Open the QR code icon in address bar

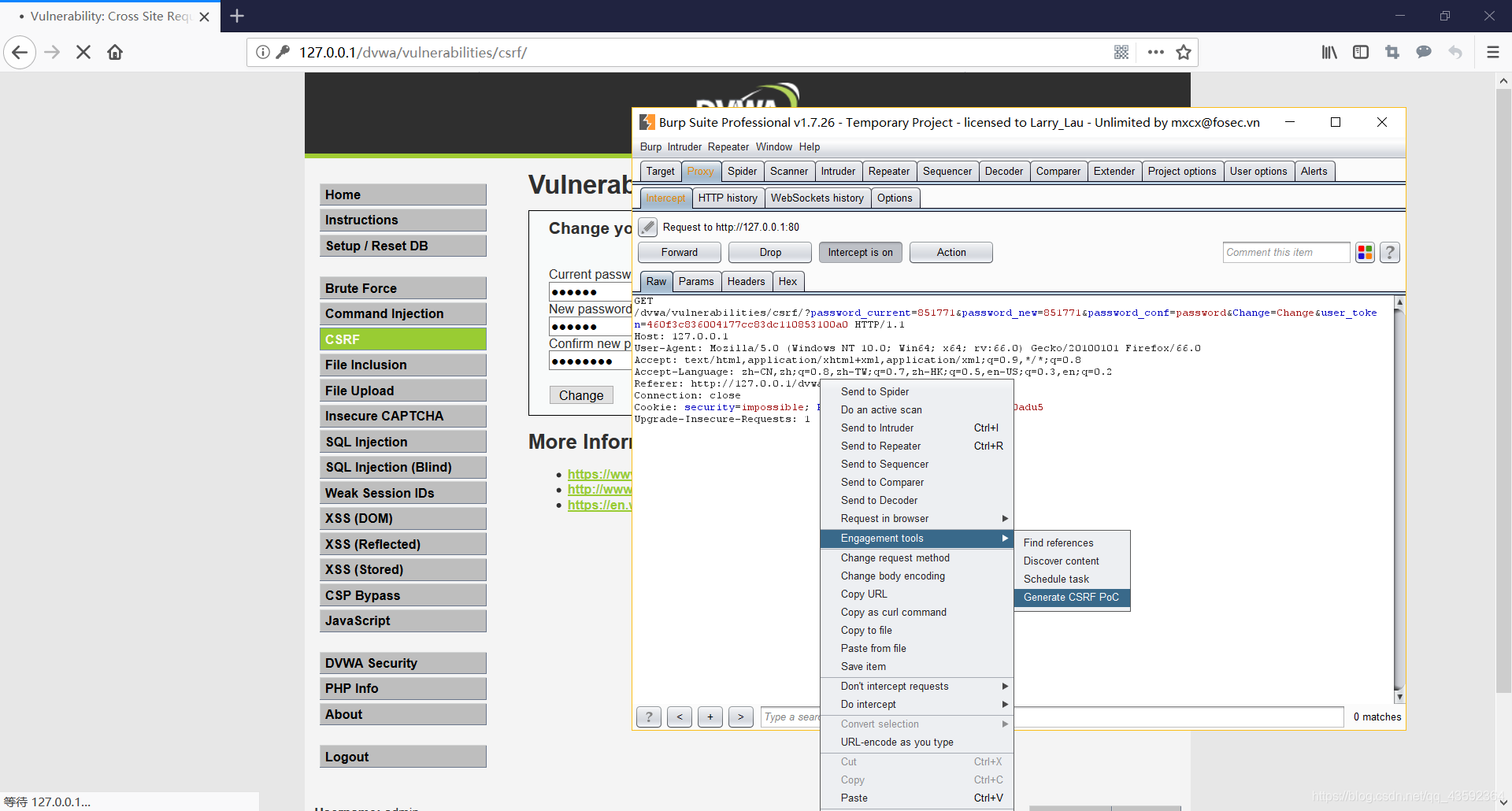coord(1121,53)
